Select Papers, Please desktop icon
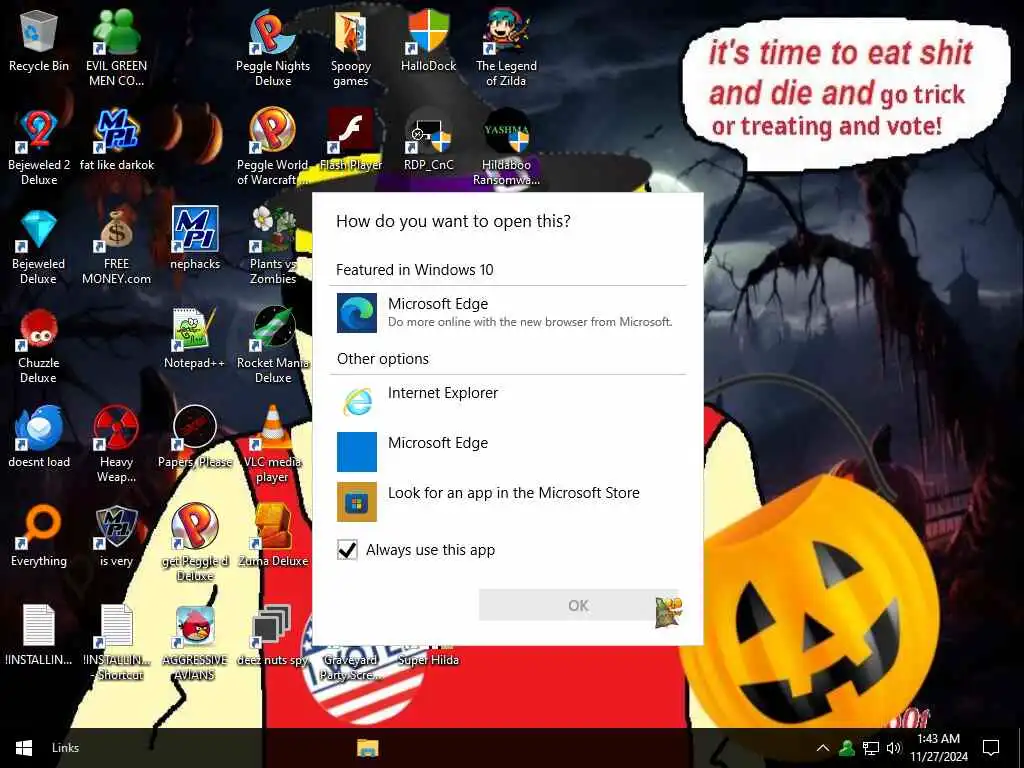 click(195, 438)
